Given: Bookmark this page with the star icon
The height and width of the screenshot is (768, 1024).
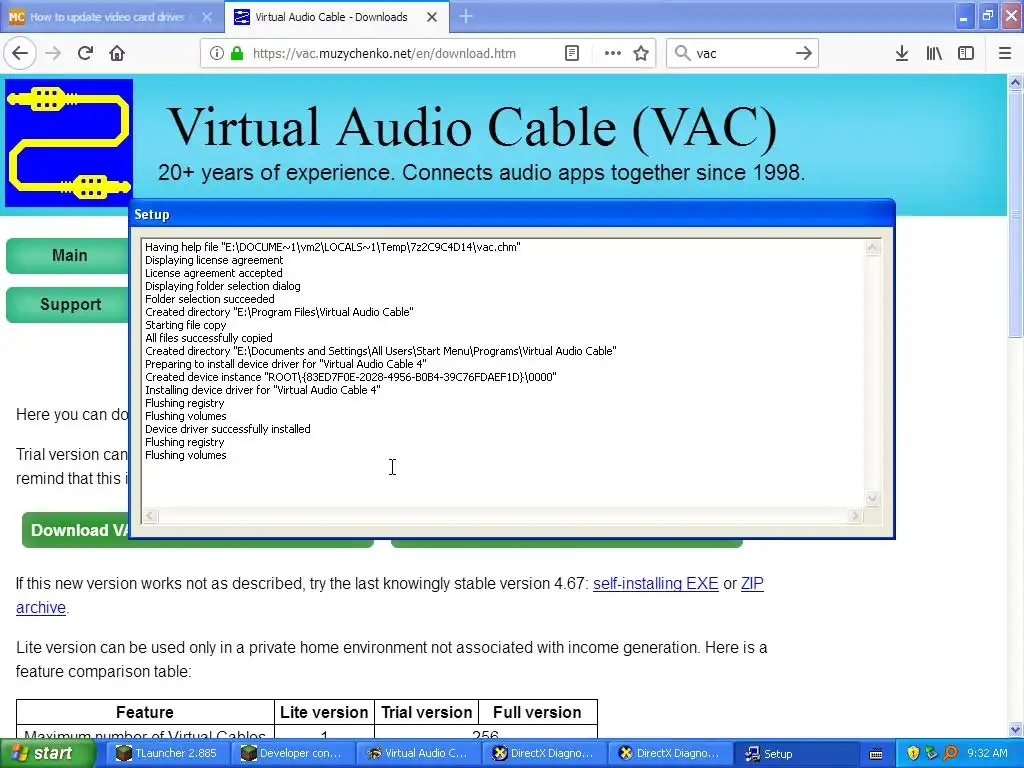Looking at the screenshot, I should (641, 53).
